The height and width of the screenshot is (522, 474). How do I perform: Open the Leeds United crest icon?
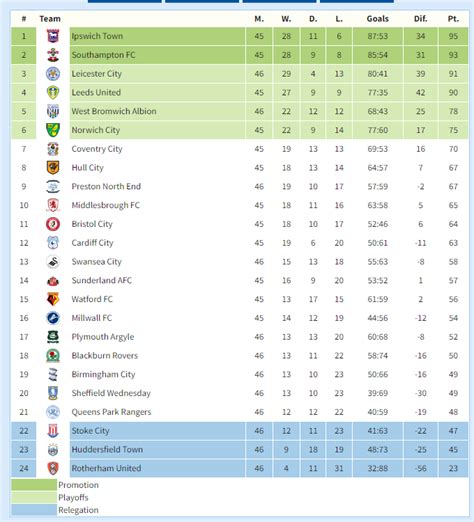53,93
